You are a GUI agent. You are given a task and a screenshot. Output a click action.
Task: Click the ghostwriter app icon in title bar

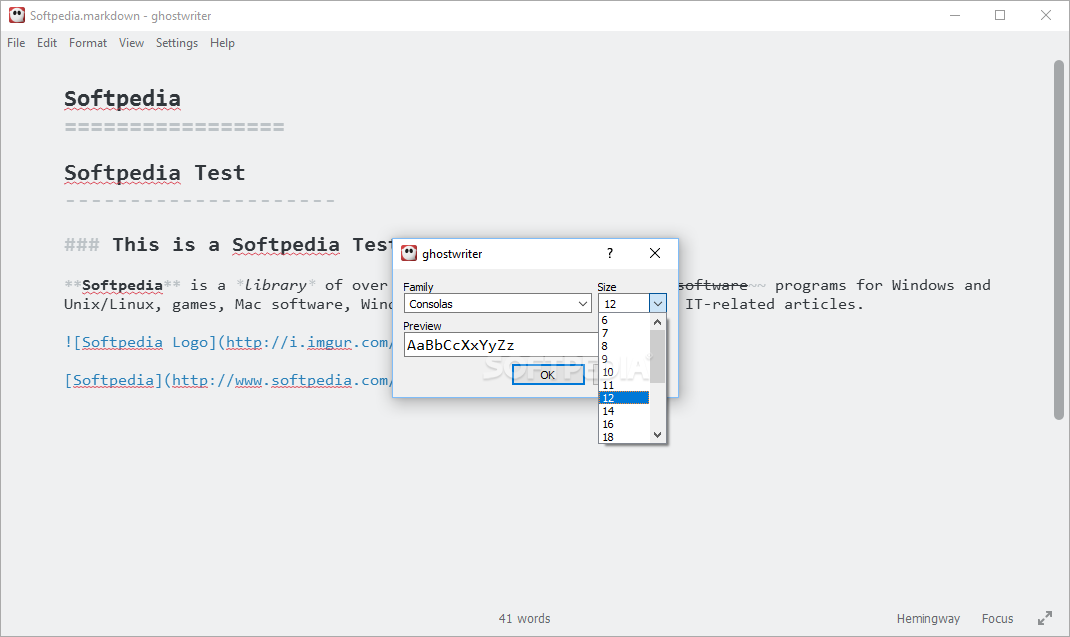point(16,15)
